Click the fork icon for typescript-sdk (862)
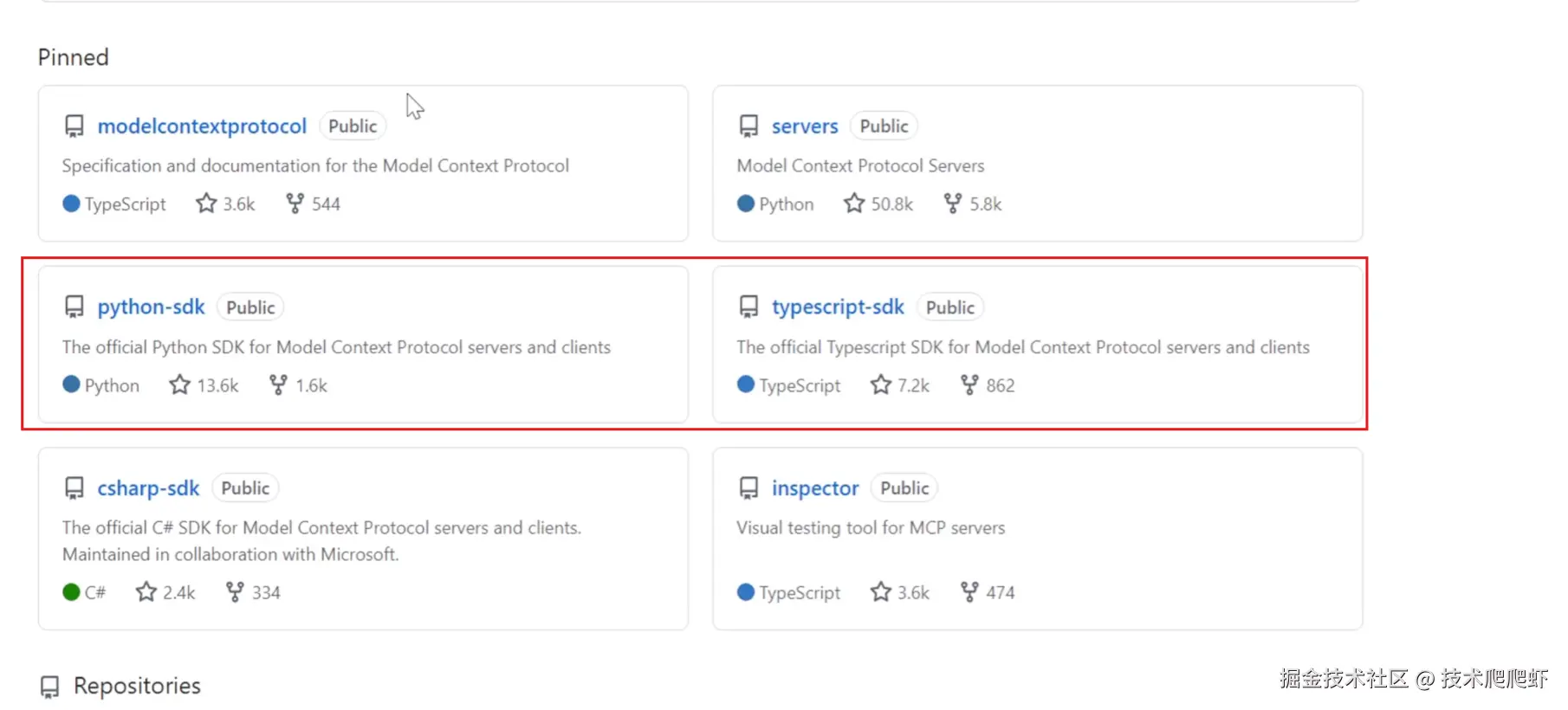The width and height of the screenshot is (1568, 710). click(969, 384)
